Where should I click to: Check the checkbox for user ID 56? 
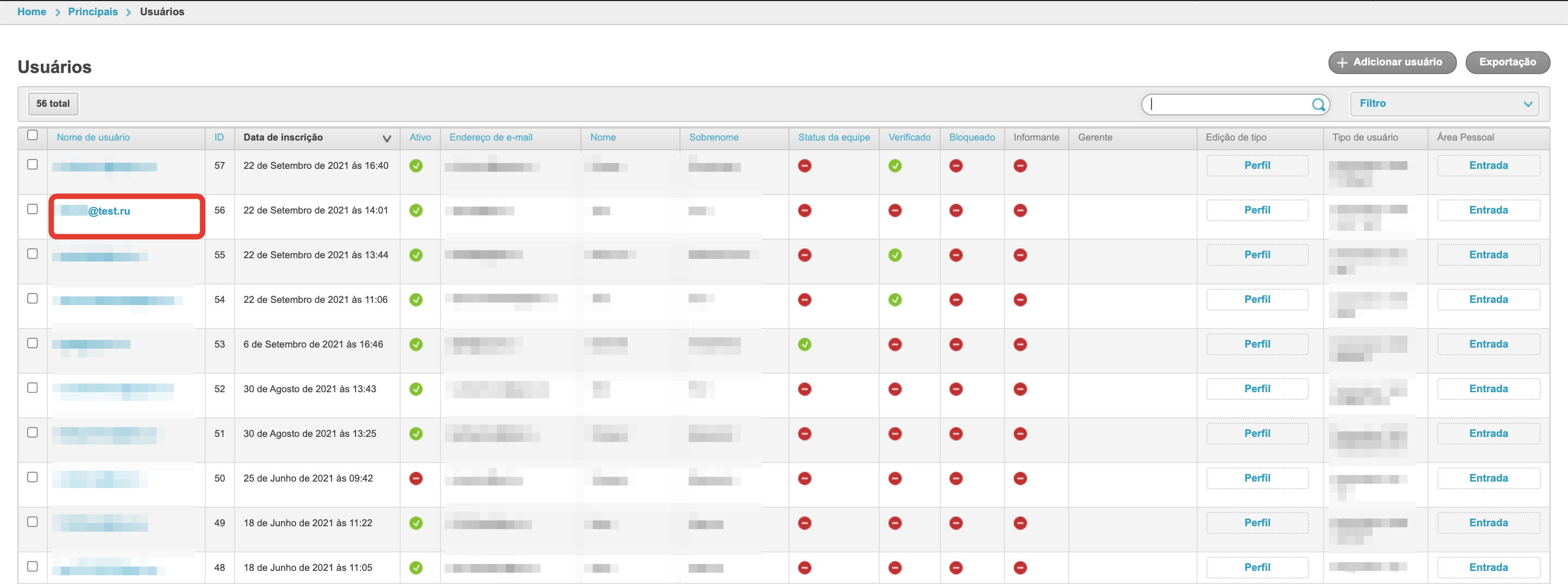[33, 210]
